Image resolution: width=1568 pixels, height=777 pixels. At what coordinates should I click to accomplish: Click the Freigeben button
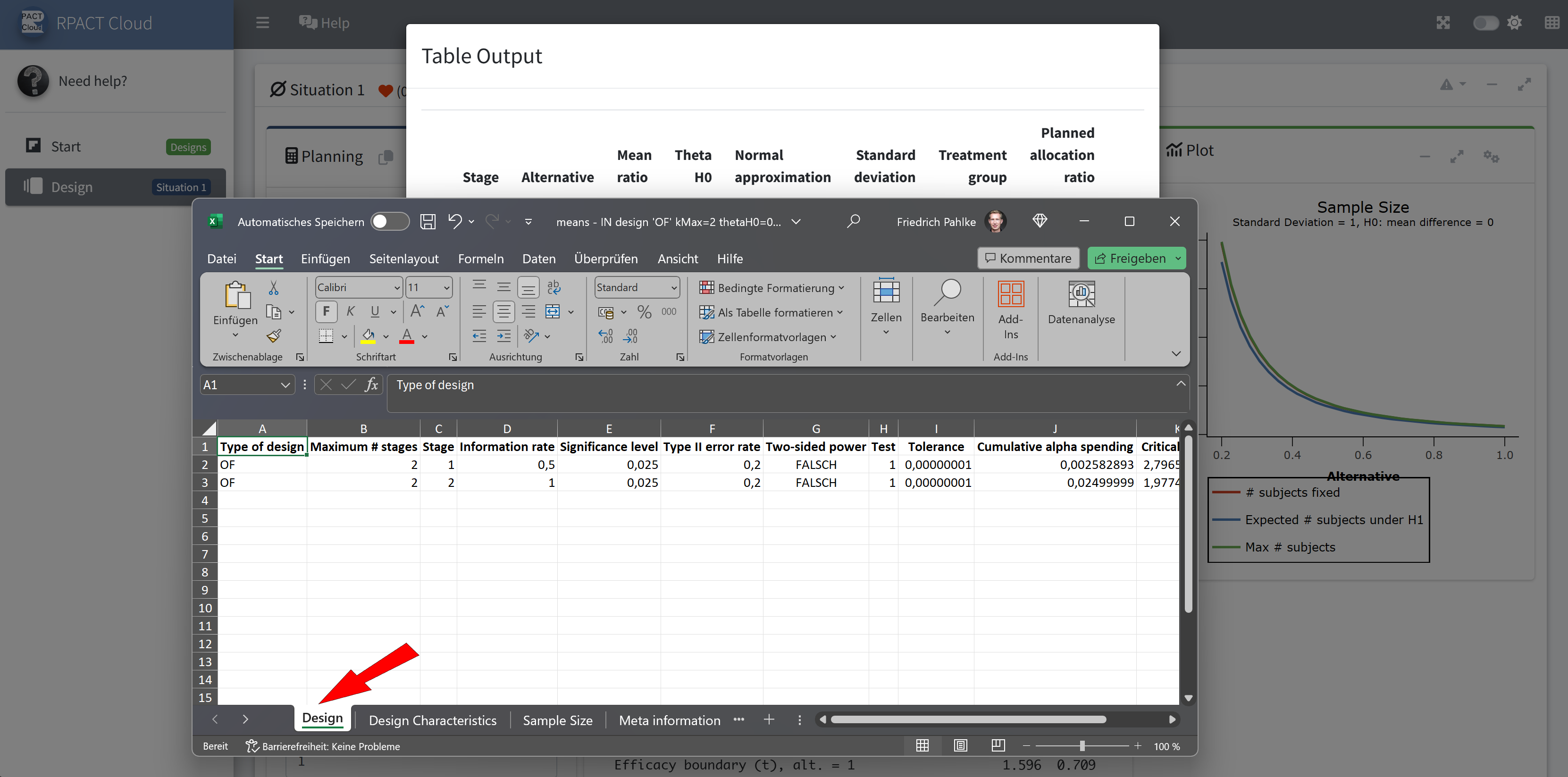click(1131, 258)
